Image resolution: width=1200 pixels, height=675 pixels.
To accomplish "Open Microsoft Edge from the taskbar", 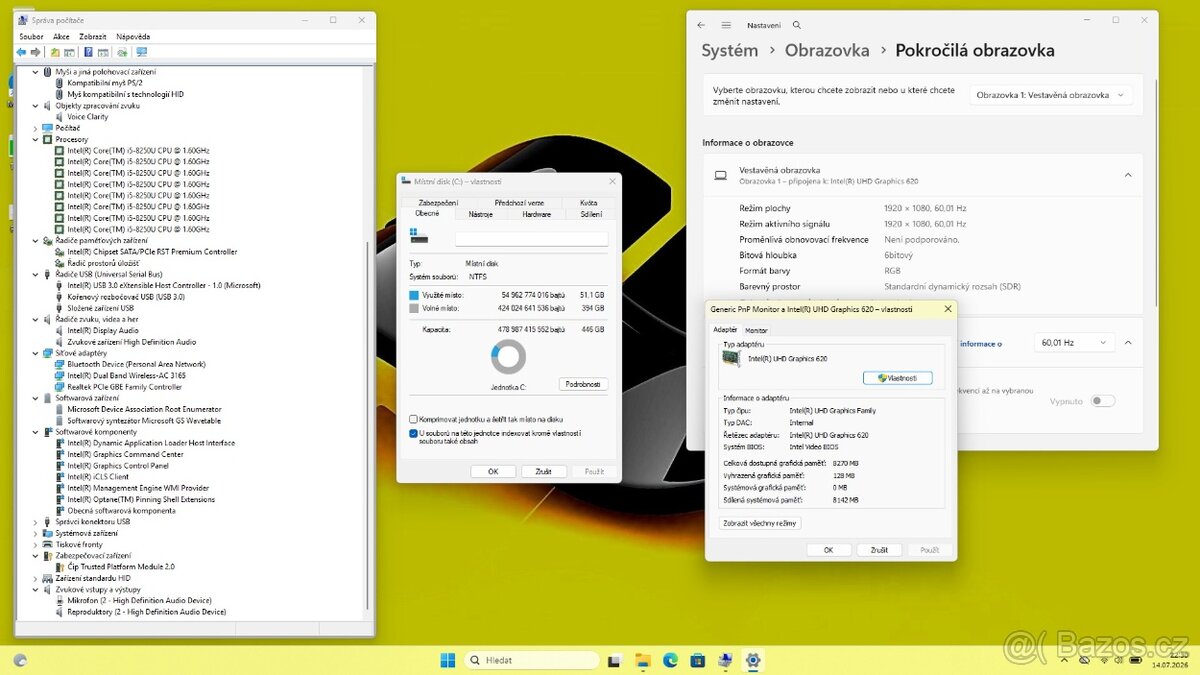I will coord(670,660).
